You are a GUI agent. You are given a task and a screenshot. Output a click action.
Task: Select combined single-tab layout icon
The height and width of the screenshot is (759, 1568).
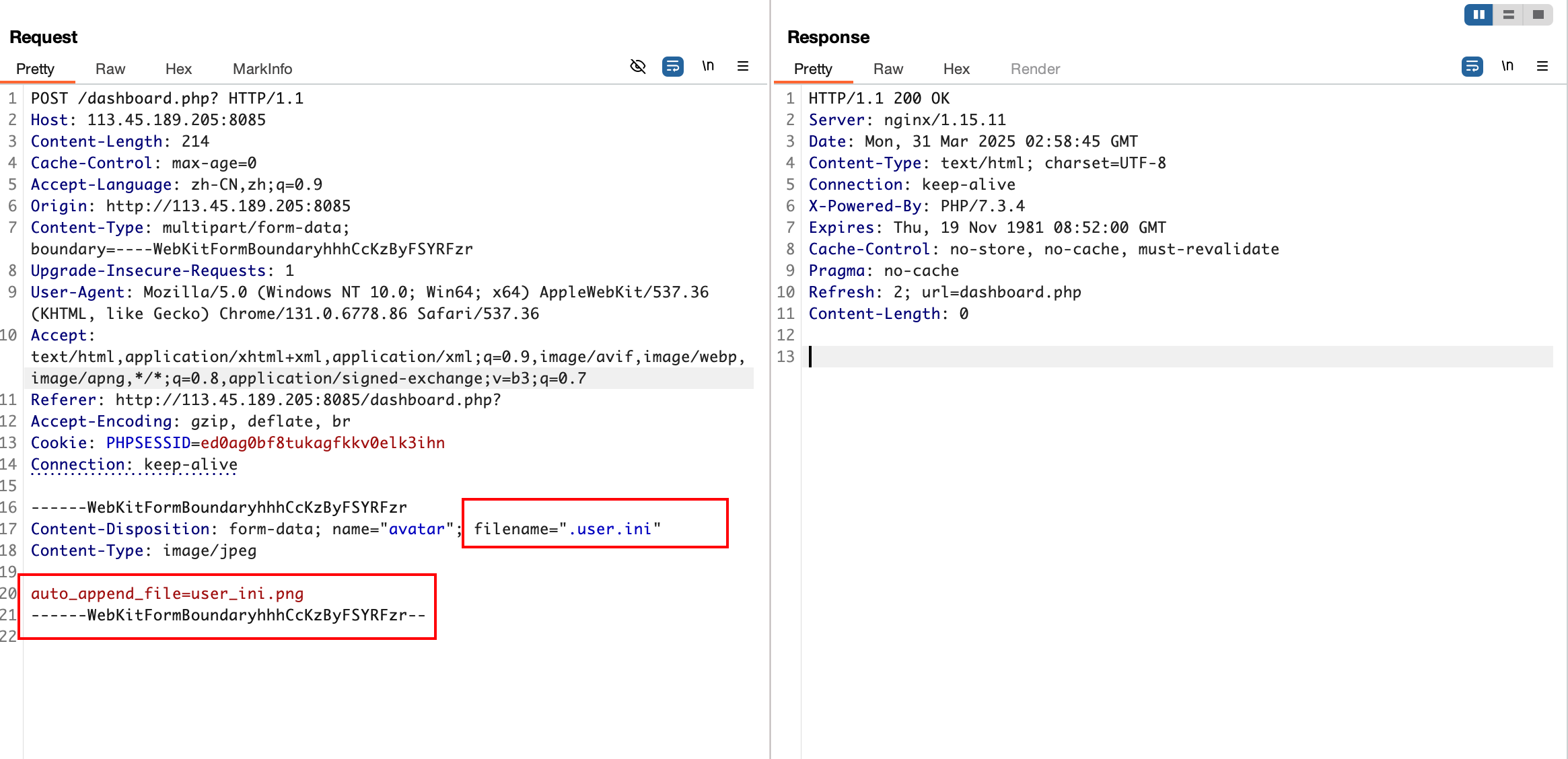click(x=1538, y=15)
